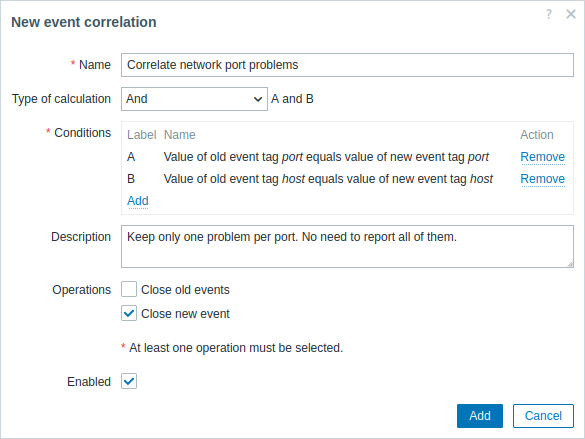Grab the Description textarea resize handle

[x=570, y=264]
